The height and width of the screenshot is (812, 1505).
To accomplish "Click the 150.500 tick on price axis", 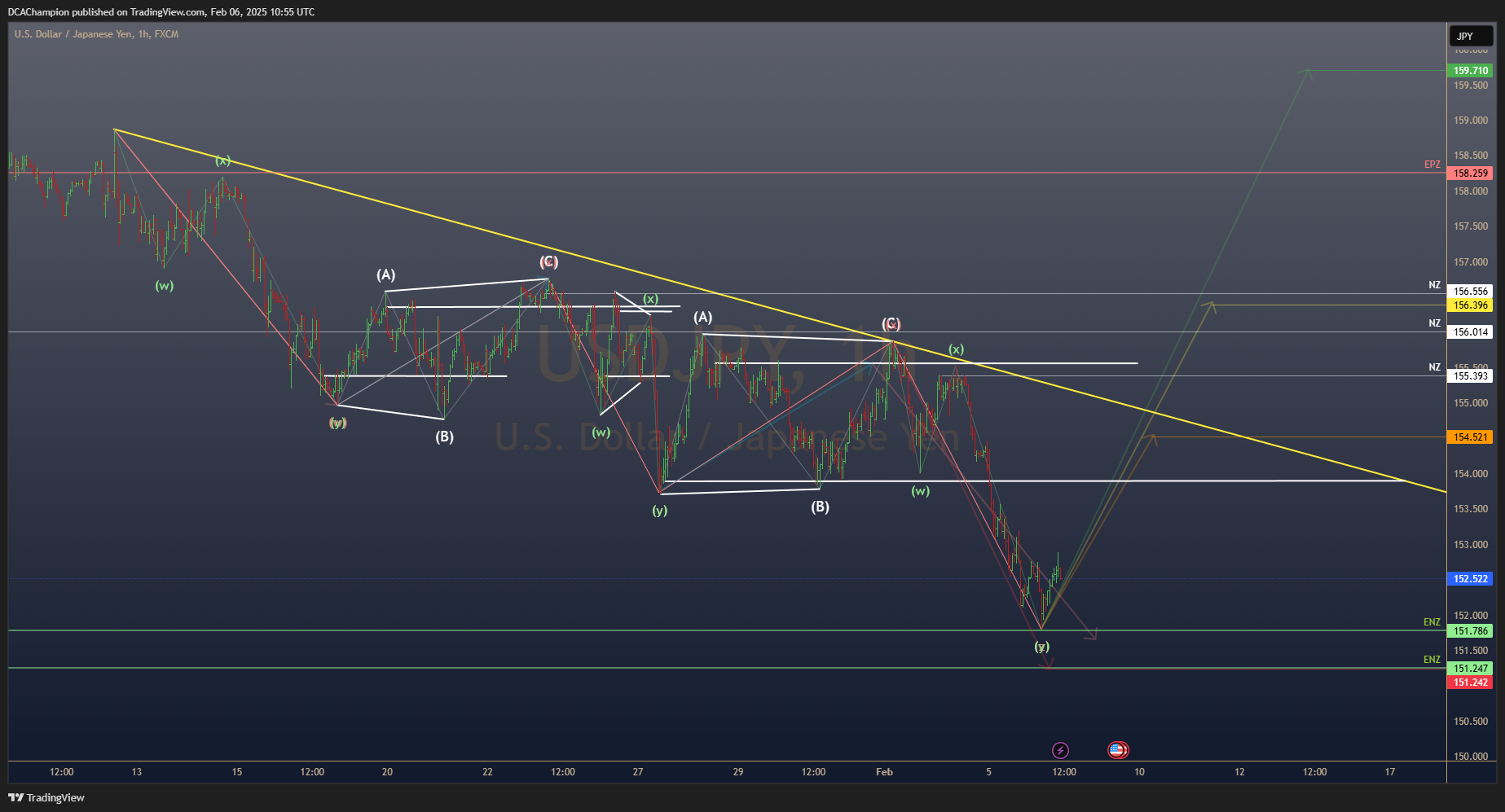I will pos(1471,722).
